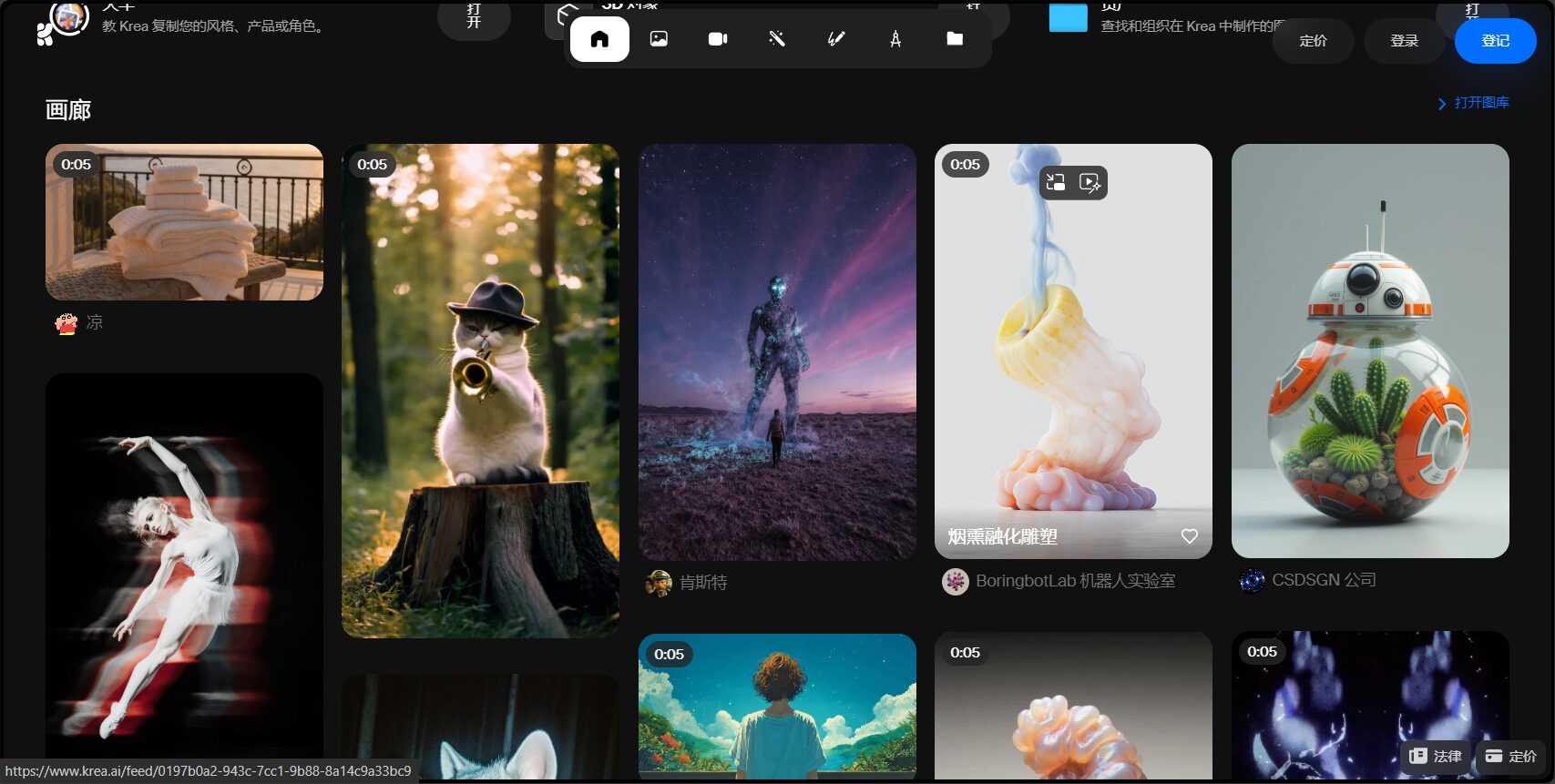This screenshot has width=1555, height=784.
Task: Like the 烟熏融化雕塑 card with heart icon
Action: (x=1190, y=536)
